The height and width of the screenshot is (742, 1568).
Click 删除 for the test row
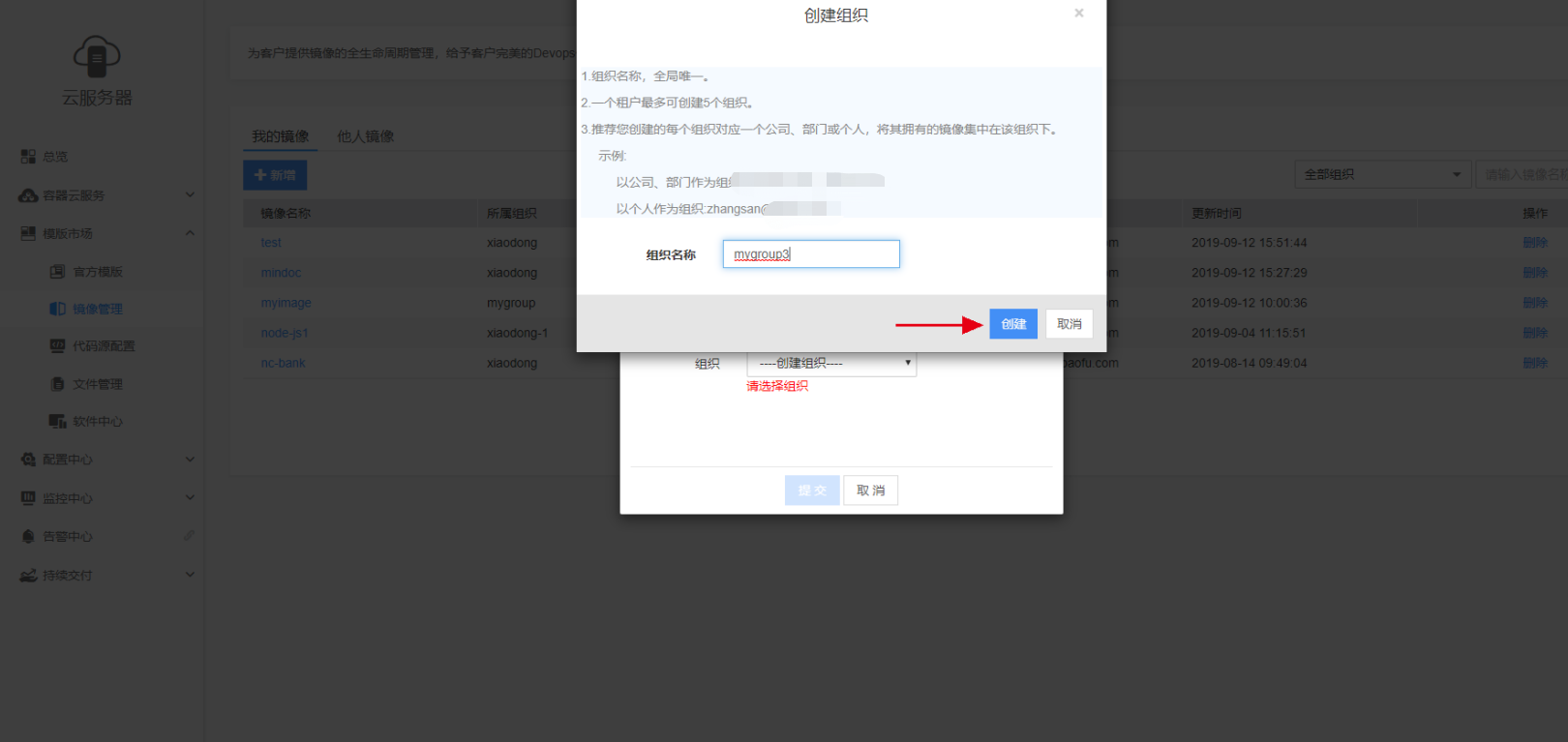pos(1535,243)
